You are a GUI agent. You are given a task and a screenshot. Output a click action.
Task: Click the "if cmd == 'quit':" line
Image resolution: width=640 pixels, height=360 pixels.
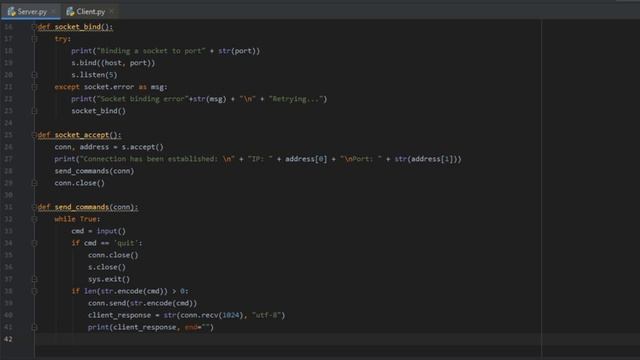click(107, 243)
